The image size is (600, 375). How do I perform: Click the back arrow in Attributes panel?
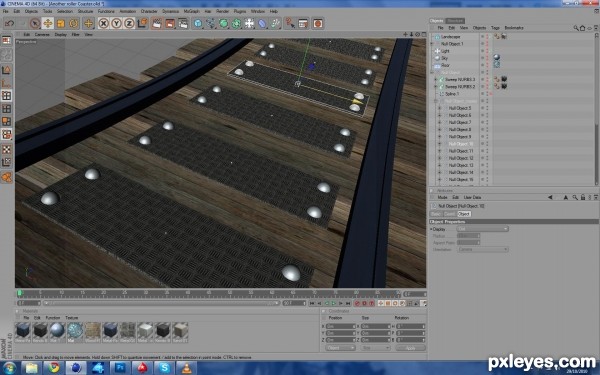(550, 197)
